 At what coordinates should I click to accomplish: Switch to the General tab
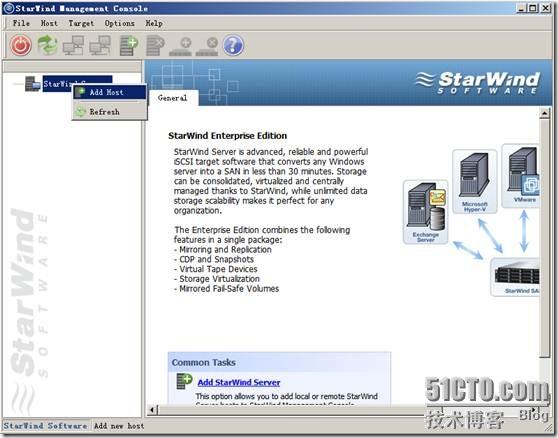coord(173,98)
